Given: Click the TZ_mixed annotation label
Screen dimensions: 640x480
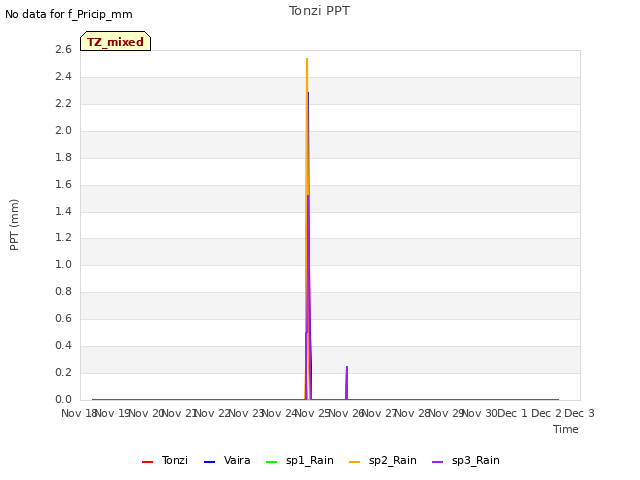Looking at the screenshot, I should tap(116, 41).
